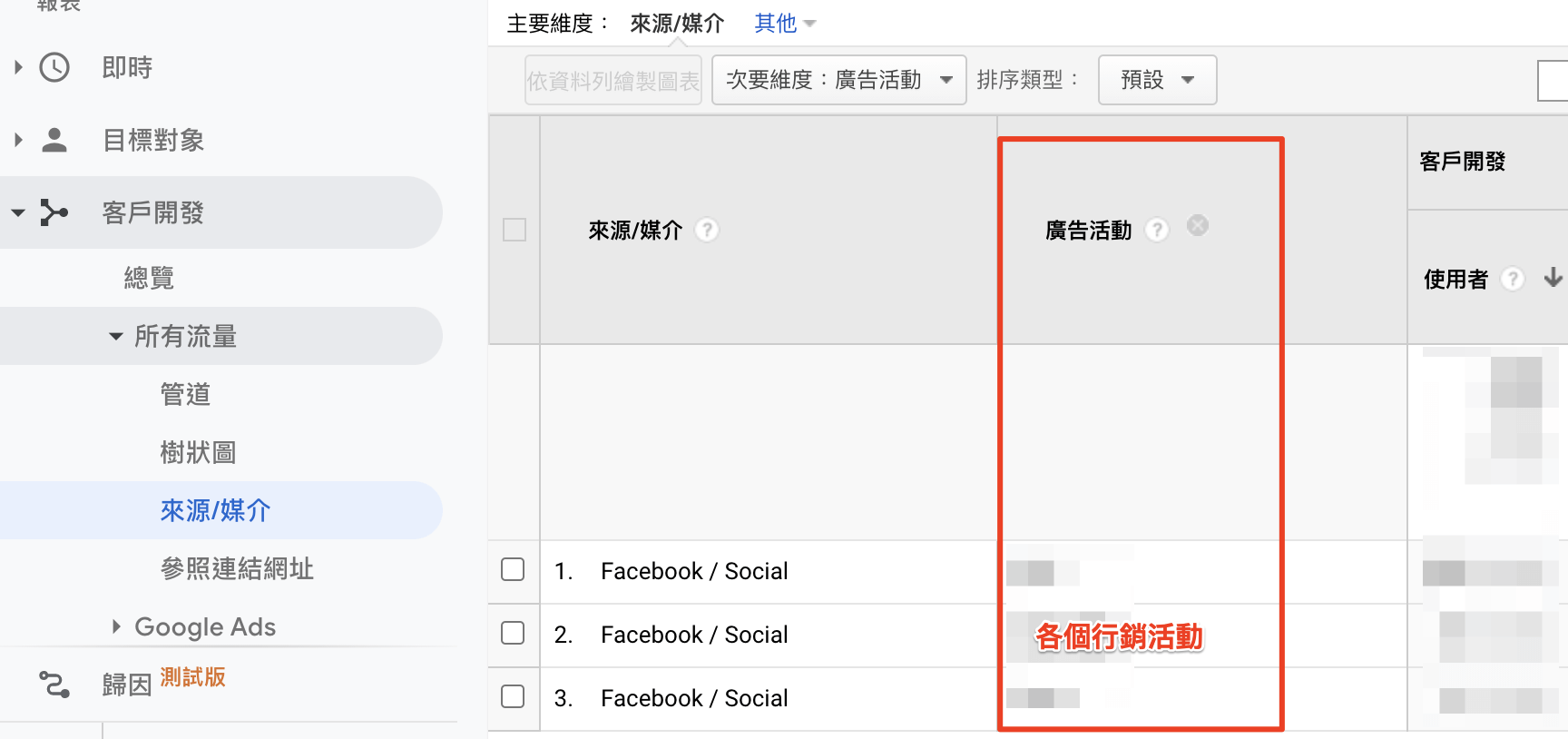
Task: Sort by 使用者 using the down arrow
Action: click(1553, 278)
